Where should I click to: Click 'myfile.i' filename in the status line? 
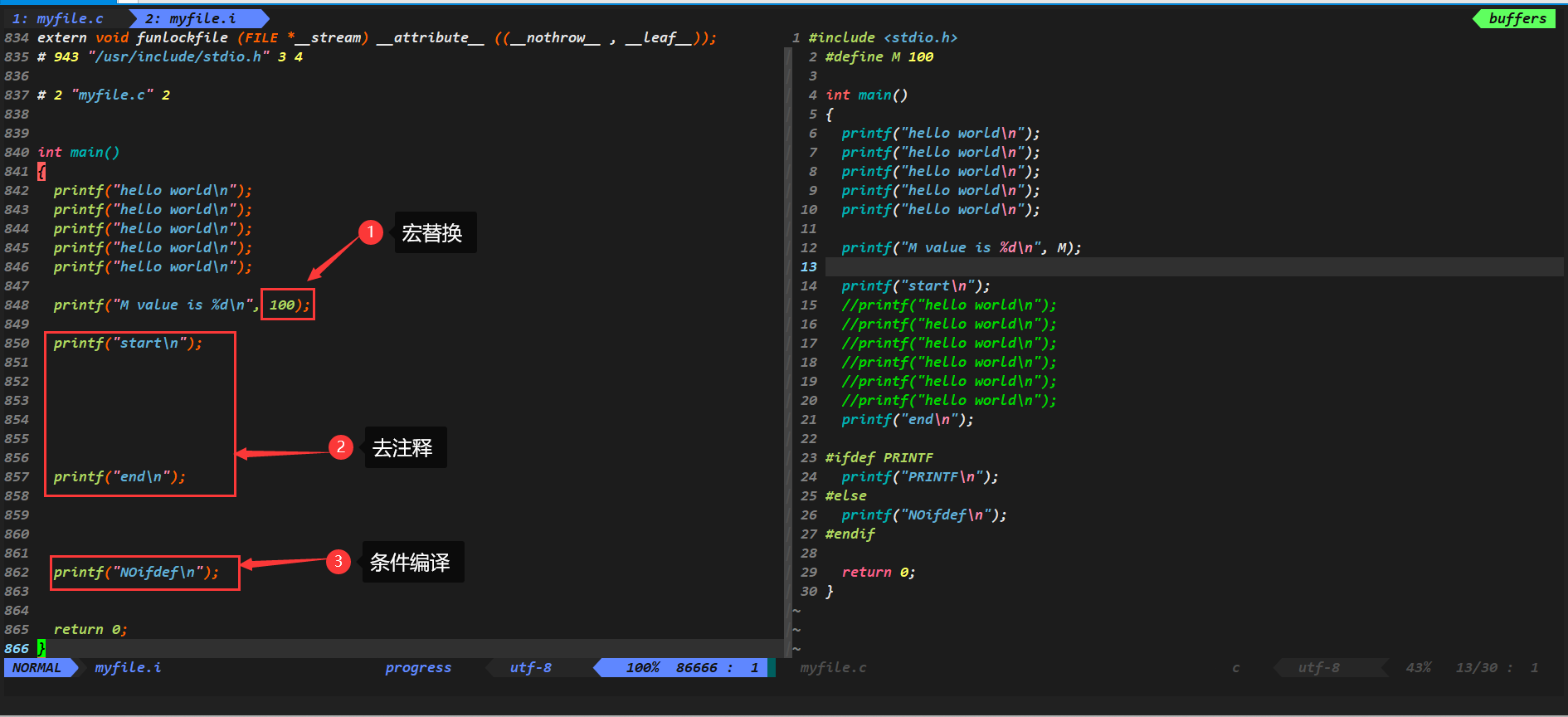[128, 668]
